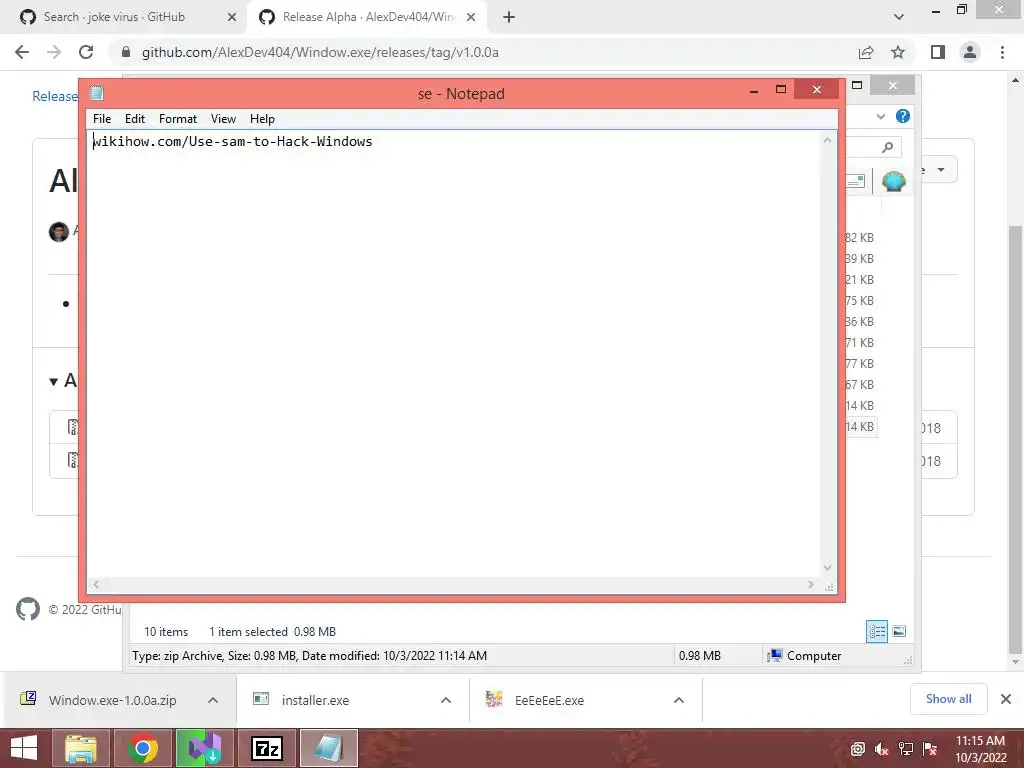
Task: Click the Chrome page vertical scrollbar
Action: point(1015,438)
